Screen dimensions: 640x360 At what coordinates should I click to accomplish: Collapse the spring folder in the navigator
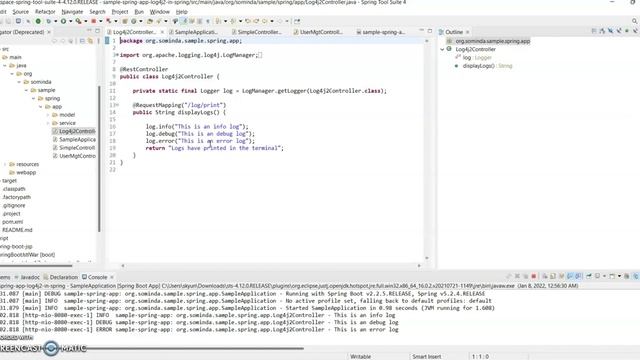33,98
